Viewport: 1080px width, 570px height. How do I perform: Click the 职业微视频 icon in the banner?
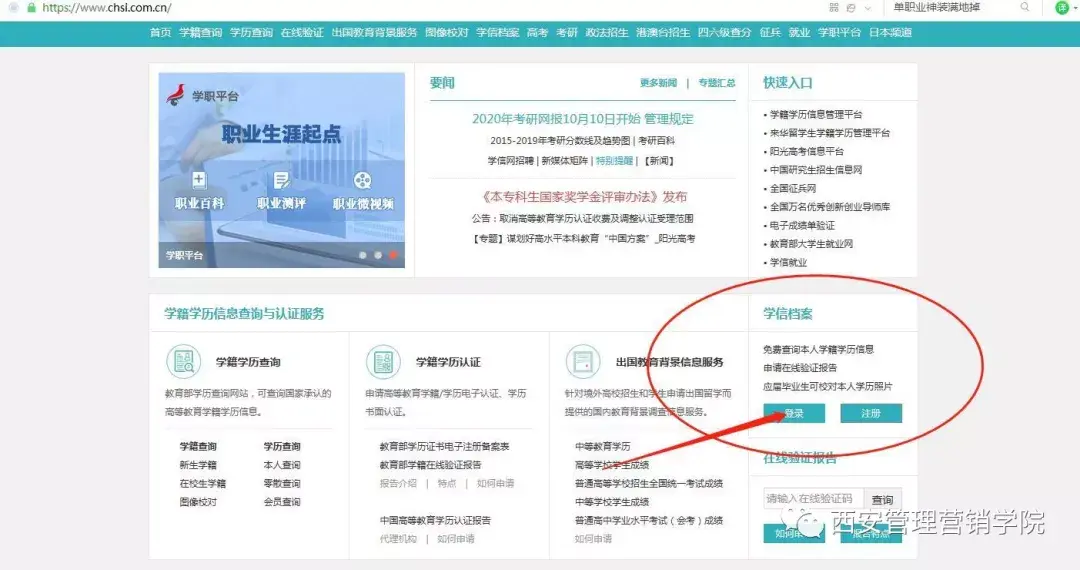[363, 180]
